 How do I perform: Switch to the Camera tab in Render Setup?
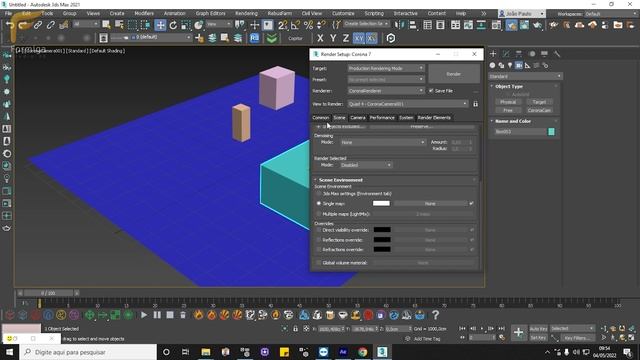pyautogui.click(x=358, y=118)
